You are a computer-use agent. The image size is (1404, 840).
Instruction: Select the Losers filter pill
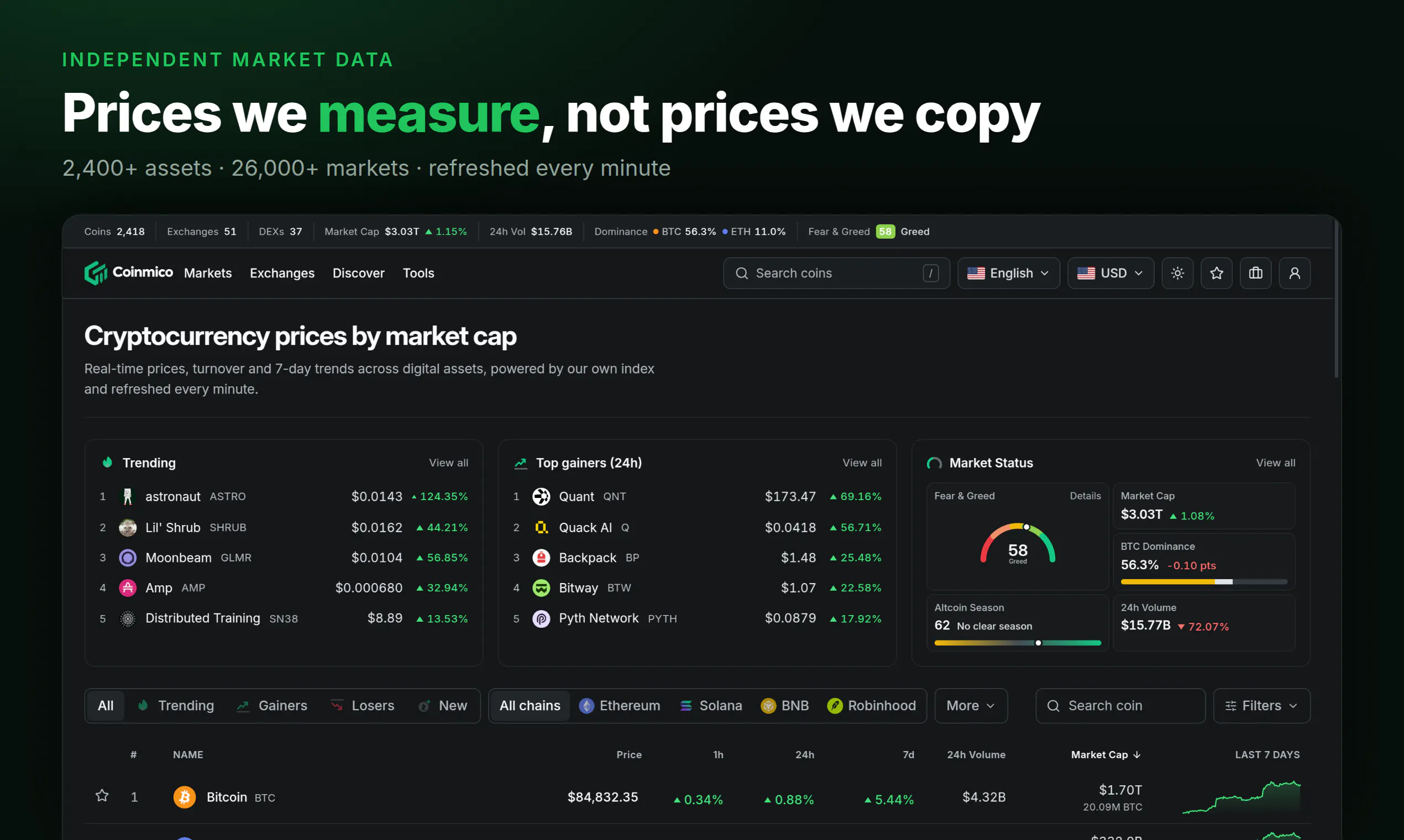[x=362, y=706]
